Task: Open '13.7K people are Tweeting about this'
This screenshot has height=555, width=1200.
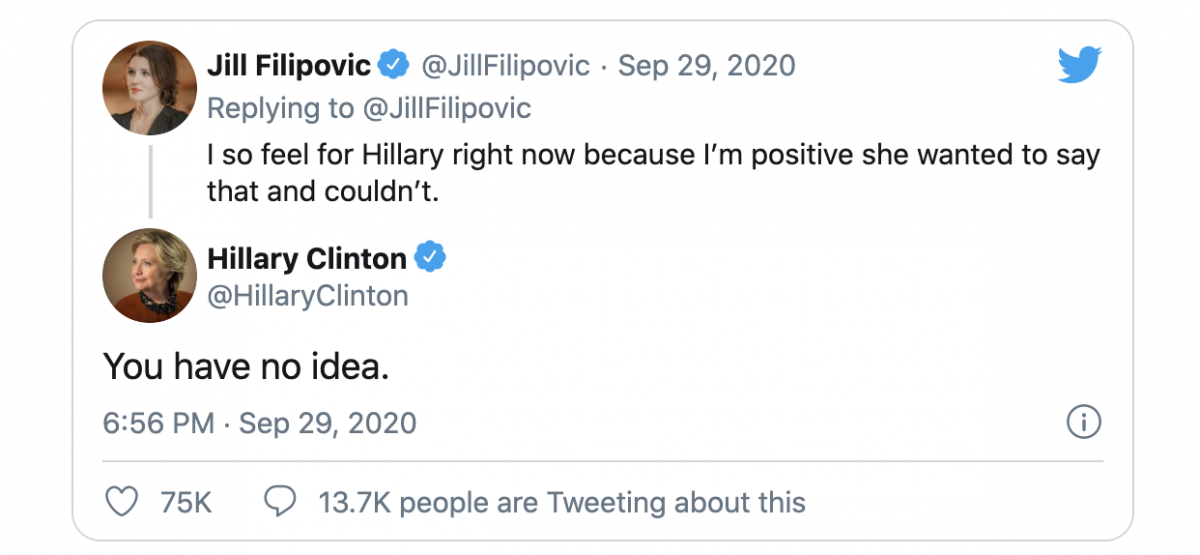Action: [x=562, y=501]
